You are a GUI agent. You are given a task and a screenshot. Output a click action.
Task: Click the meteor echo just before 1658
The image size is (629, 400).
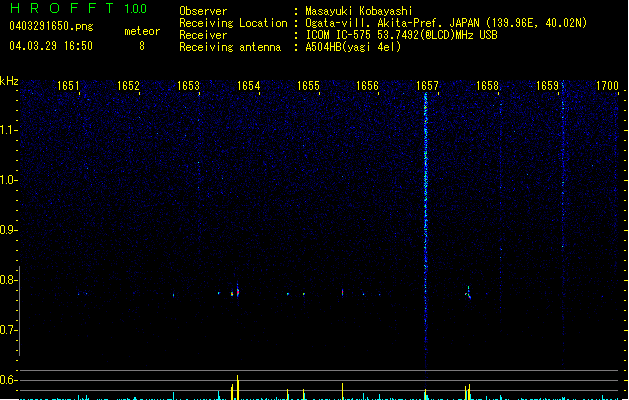468,293
